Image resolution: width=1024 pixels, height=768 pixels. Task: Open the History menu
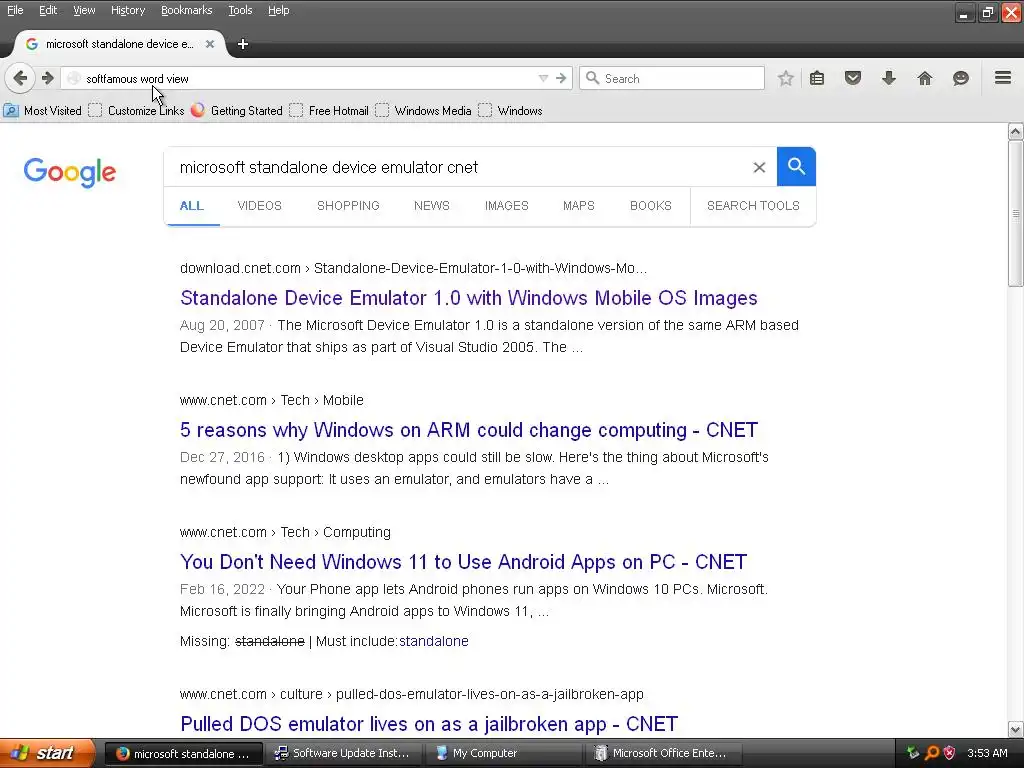pyautogui.click(x=127, y=10)
